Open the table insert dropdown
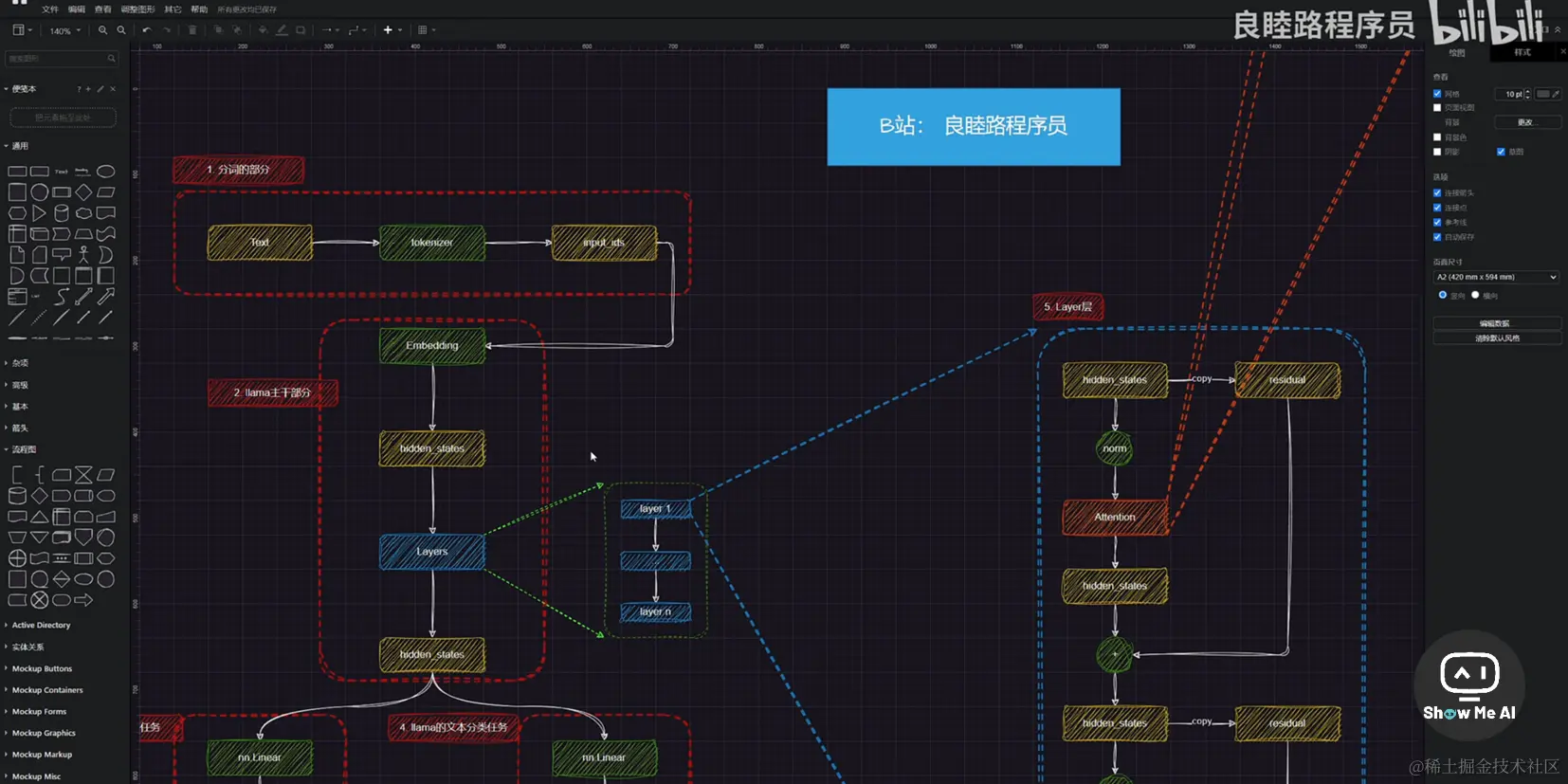This screenshot has width=1568, height=784. pos(427,30)
